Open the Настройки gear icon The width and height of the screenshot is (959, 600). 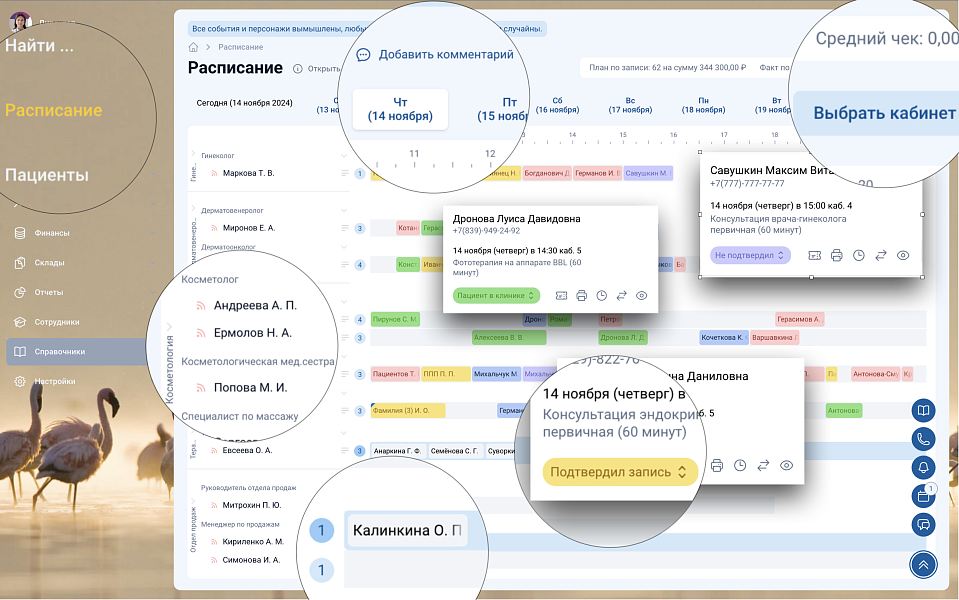pos(19,381)
